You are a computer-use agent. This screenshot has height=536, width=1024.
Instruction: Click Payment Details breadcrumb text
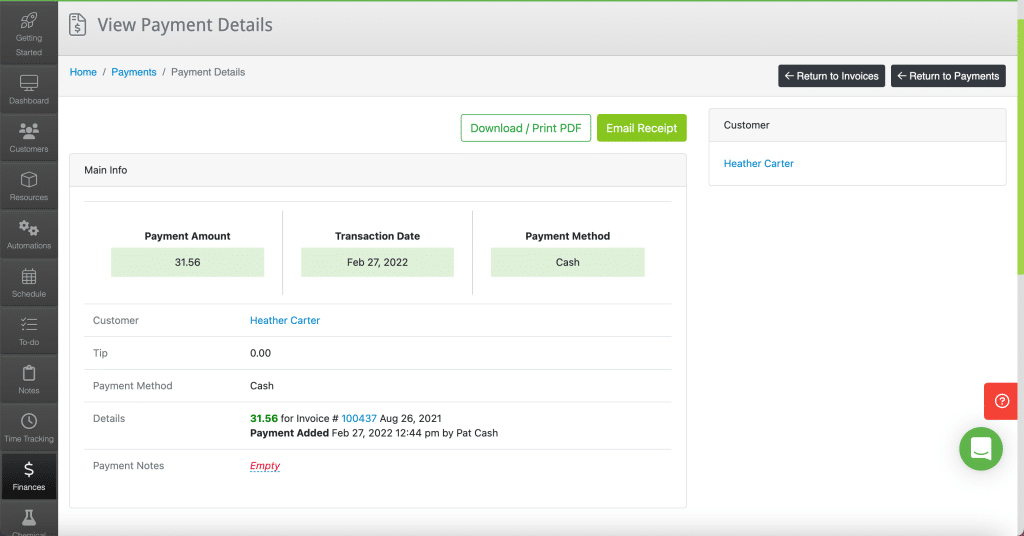[x=208, y=72]
